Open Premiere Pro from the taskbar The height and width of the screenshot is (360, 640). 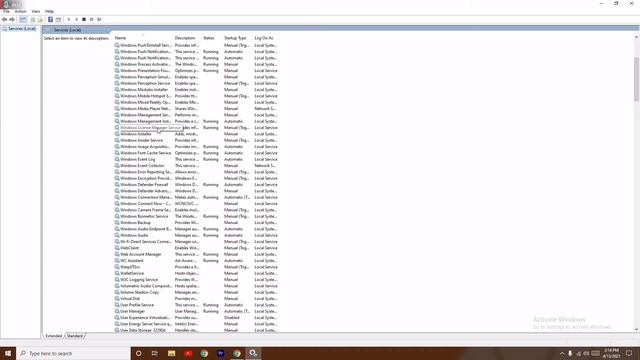220,353
